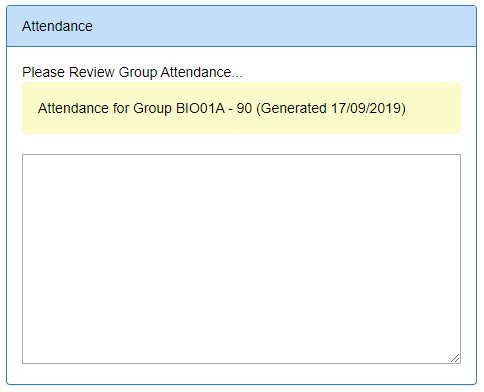Click the bottom-left of the text area

coord(30,356)
